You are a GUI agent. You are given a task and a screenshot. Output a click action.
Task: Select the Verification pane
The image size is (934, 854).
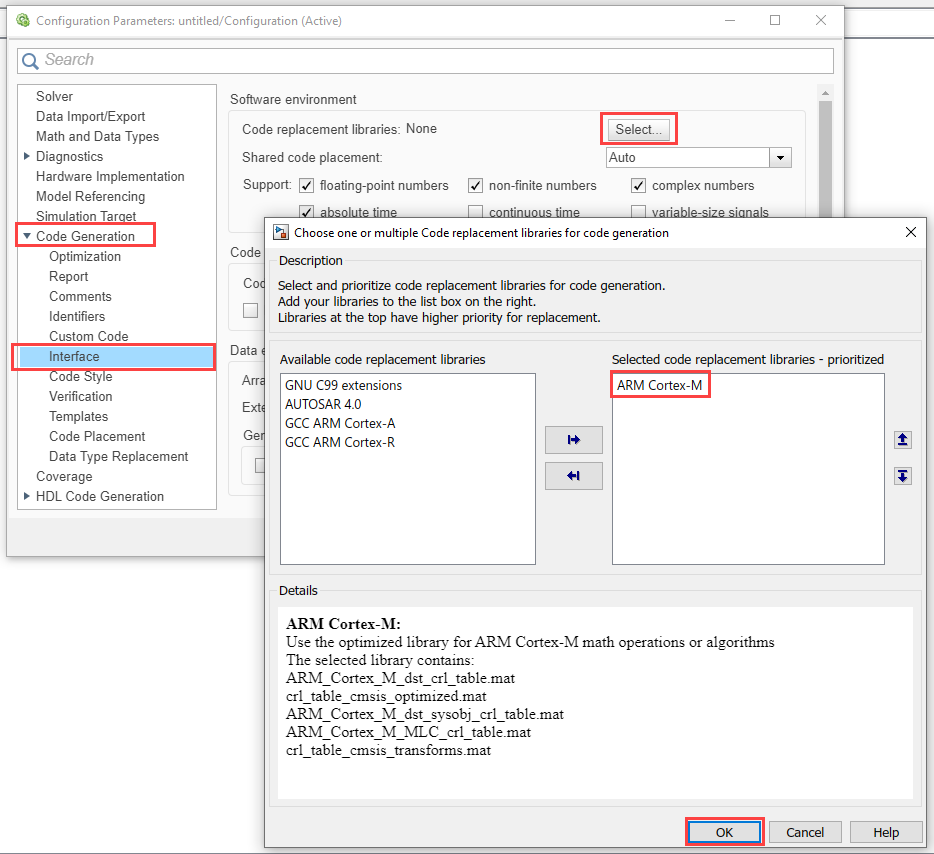80,397
